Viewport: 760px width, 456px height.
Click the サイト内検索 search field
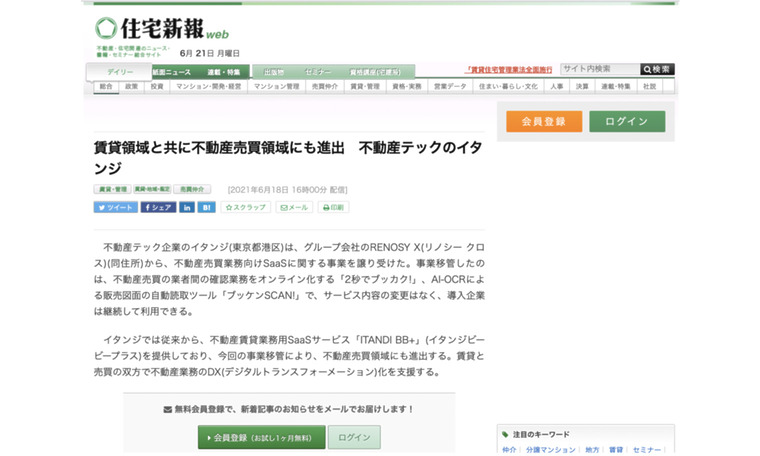(599, 69)
